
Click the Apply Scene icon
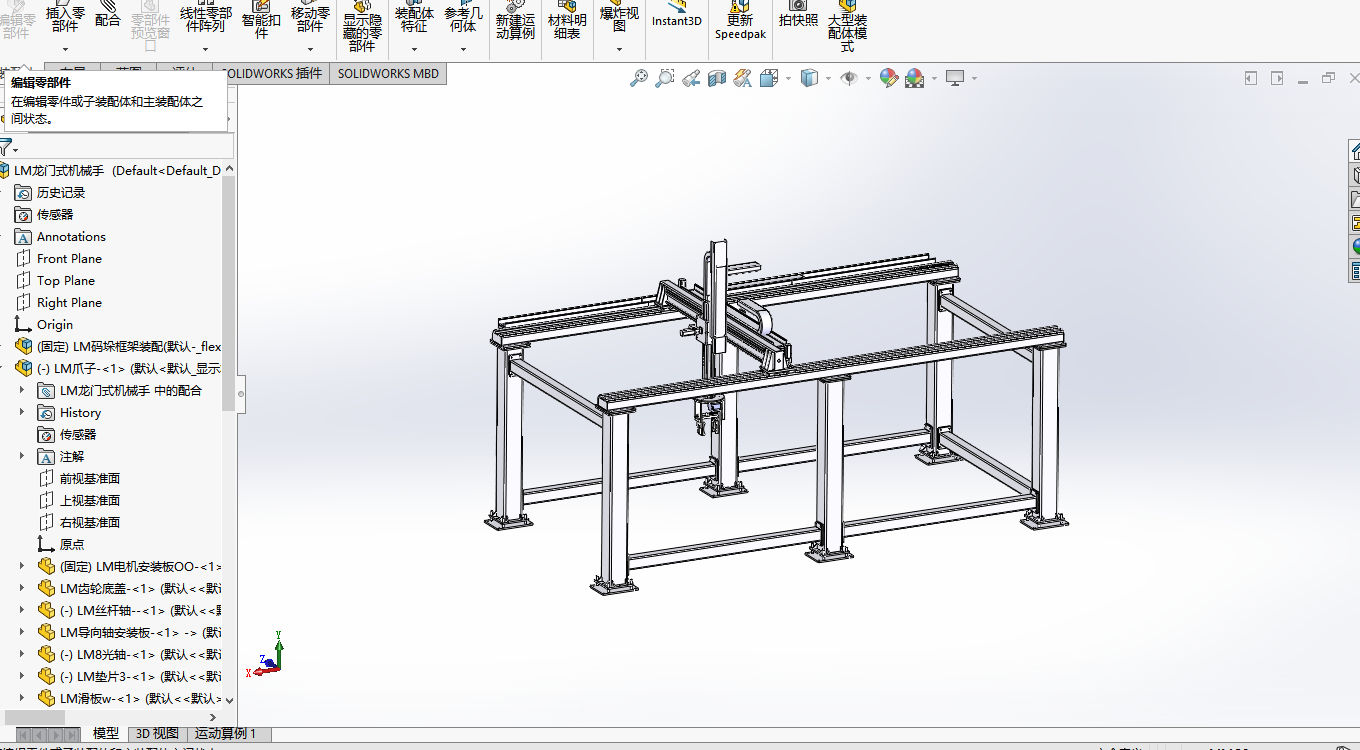click(x=914, y=78)
